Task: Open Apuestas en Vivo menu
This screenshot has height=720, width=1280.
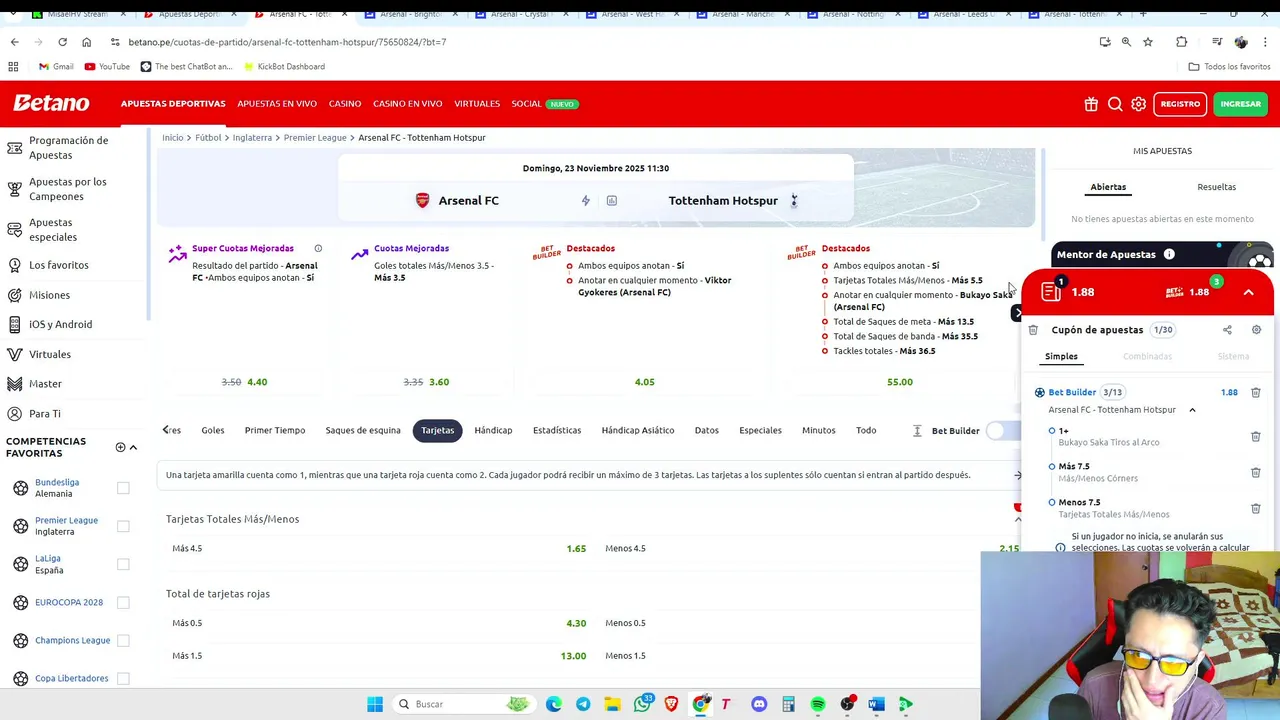Action: (x=277, y=104)
